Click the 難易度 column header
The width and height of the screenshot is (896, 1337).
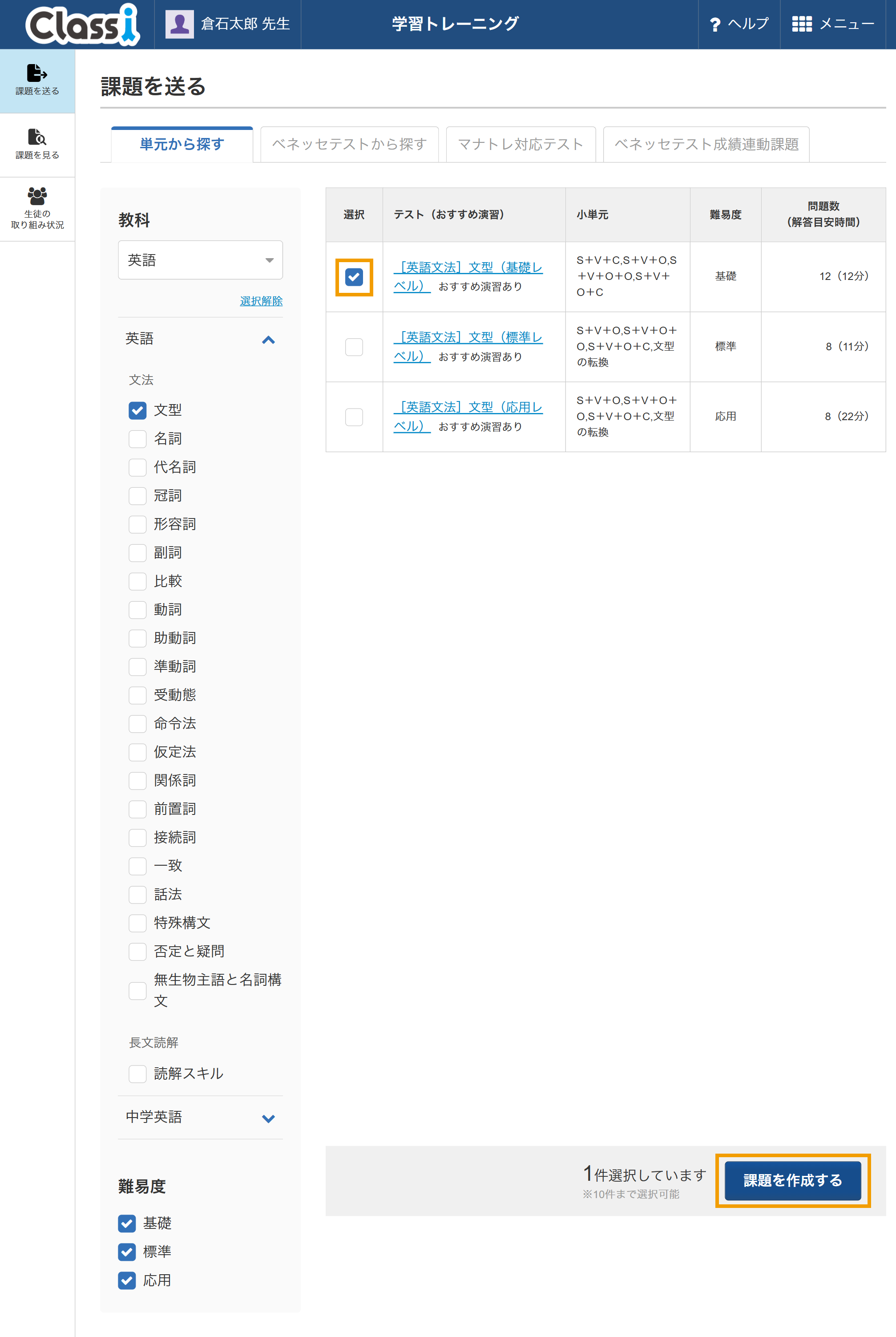point(725,215)
